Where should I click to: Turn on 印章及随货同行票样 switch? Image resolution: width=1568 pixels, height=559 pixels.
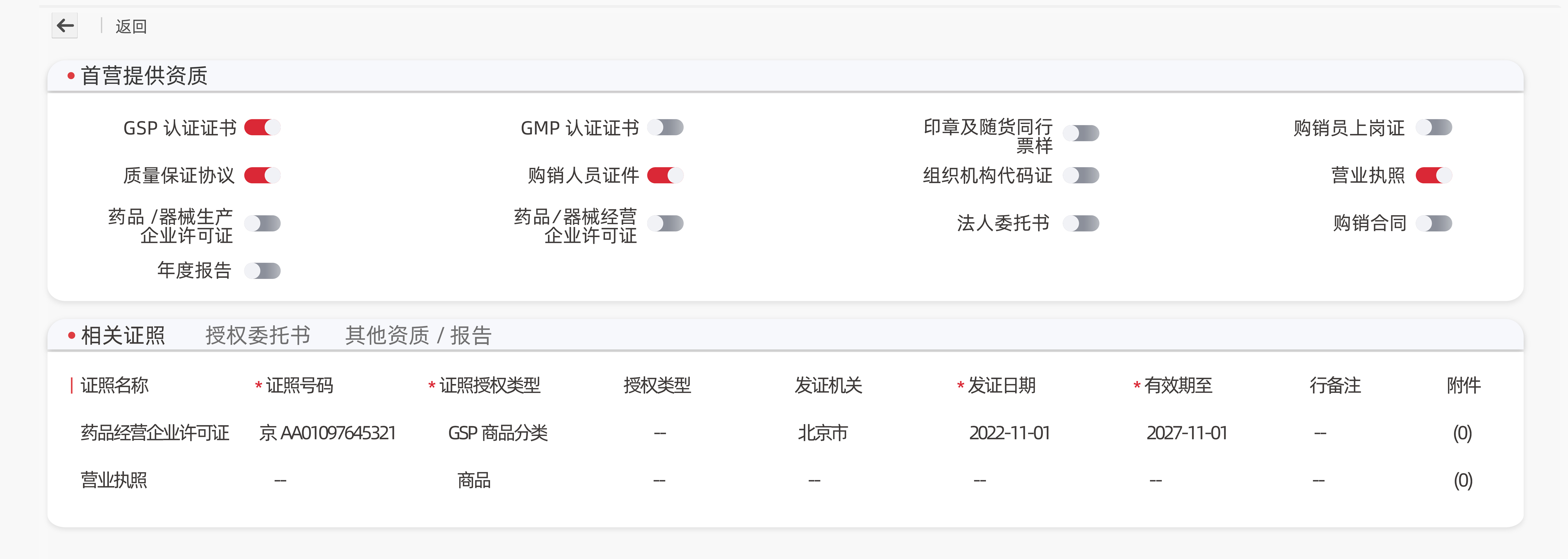point(1081,133)
